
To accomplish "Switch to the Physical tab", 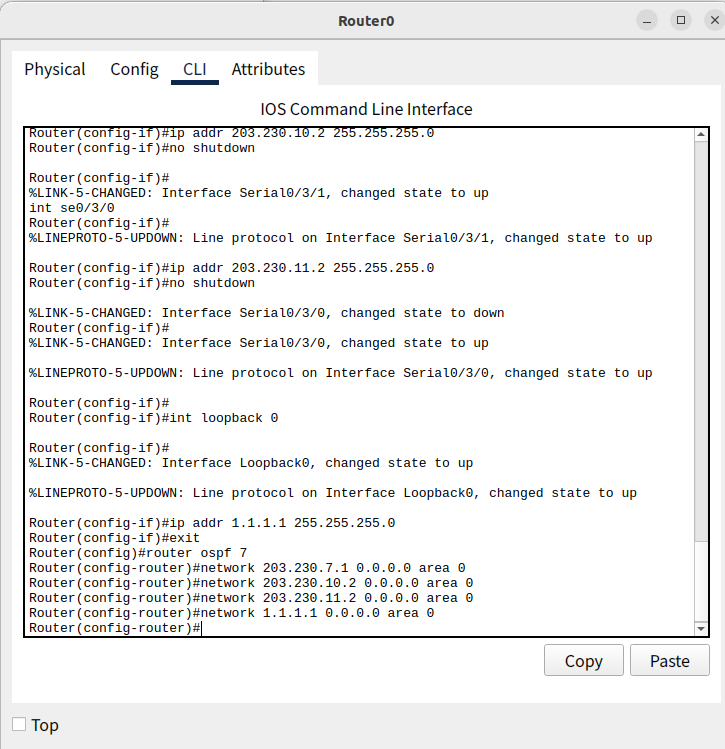I will pos(55,69).
